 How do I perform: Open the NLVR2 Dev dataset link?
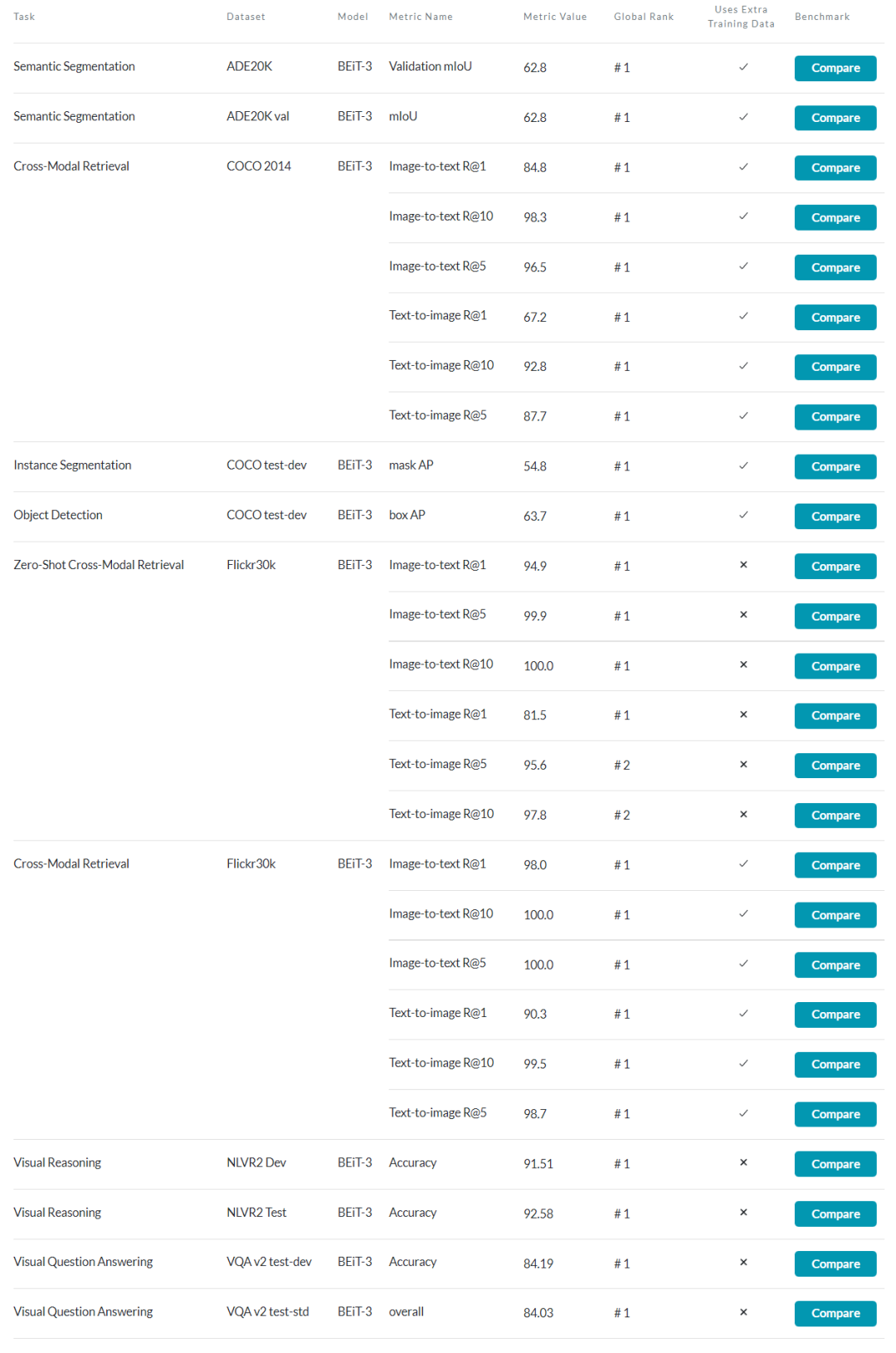[x=256, y=1162]
